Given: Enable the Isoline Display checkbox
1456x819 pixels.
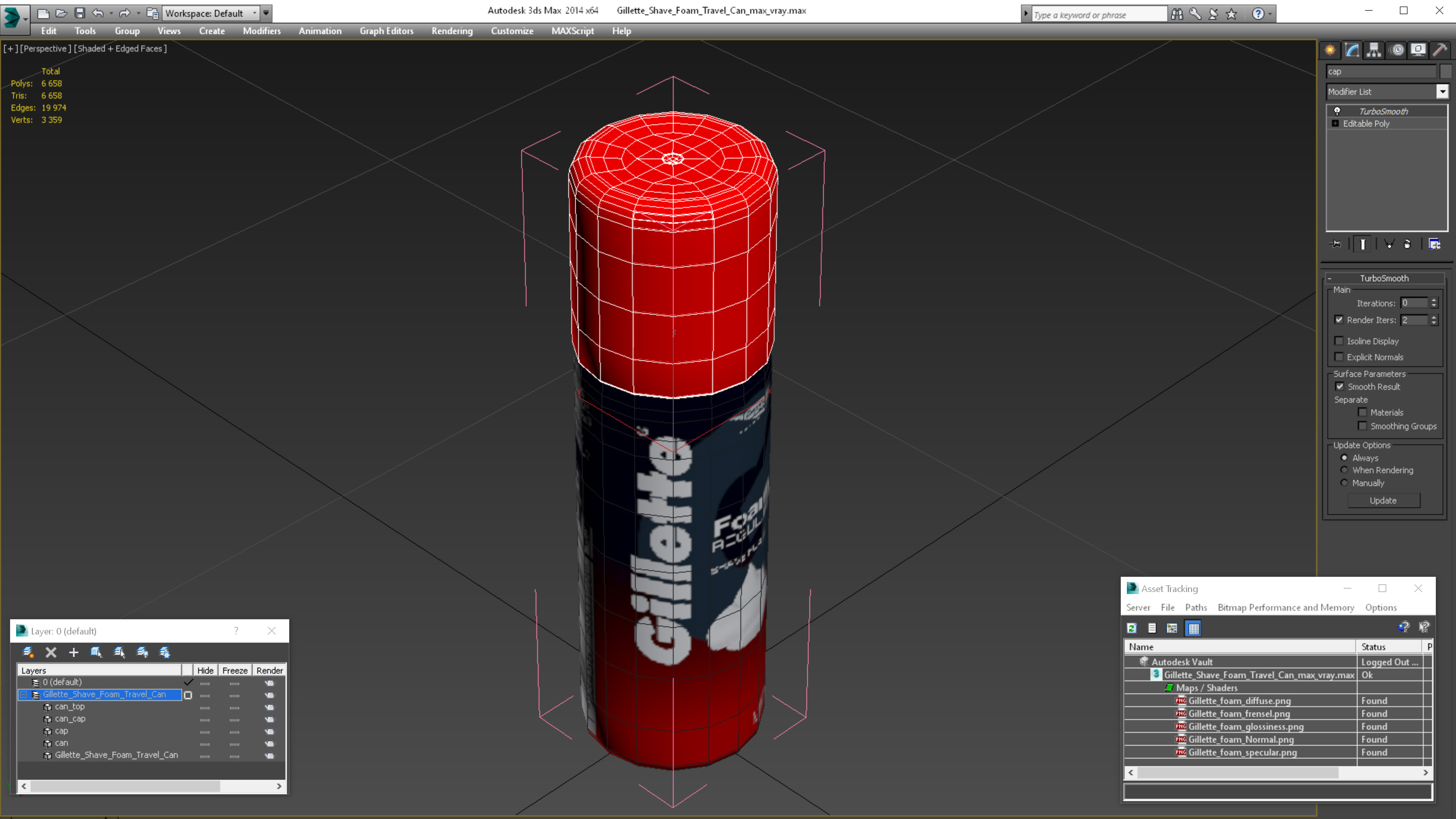Looking at the screenshot, I should (1339, 341).
